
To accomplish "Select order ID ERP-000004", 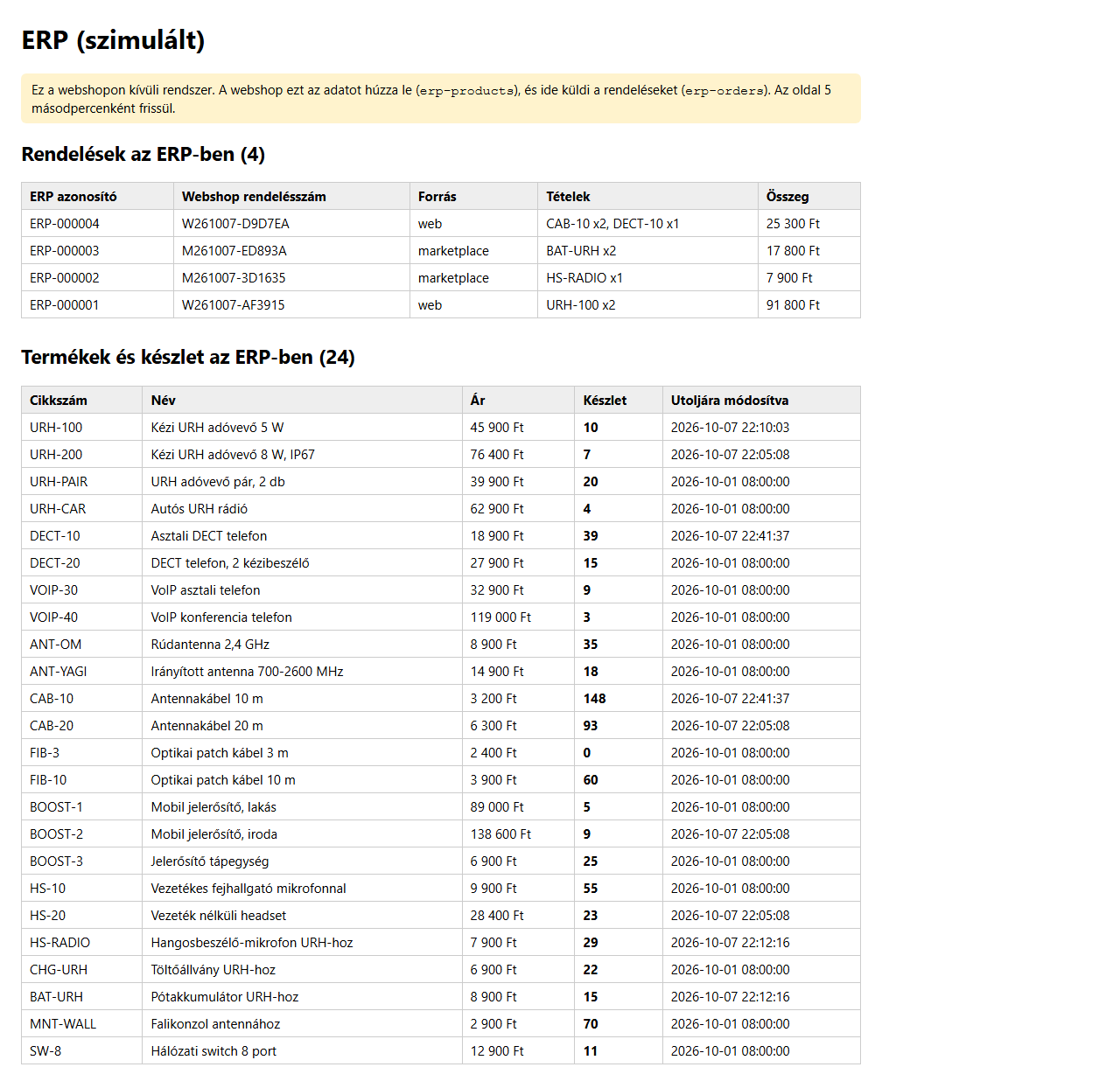I will coord(65,224).
